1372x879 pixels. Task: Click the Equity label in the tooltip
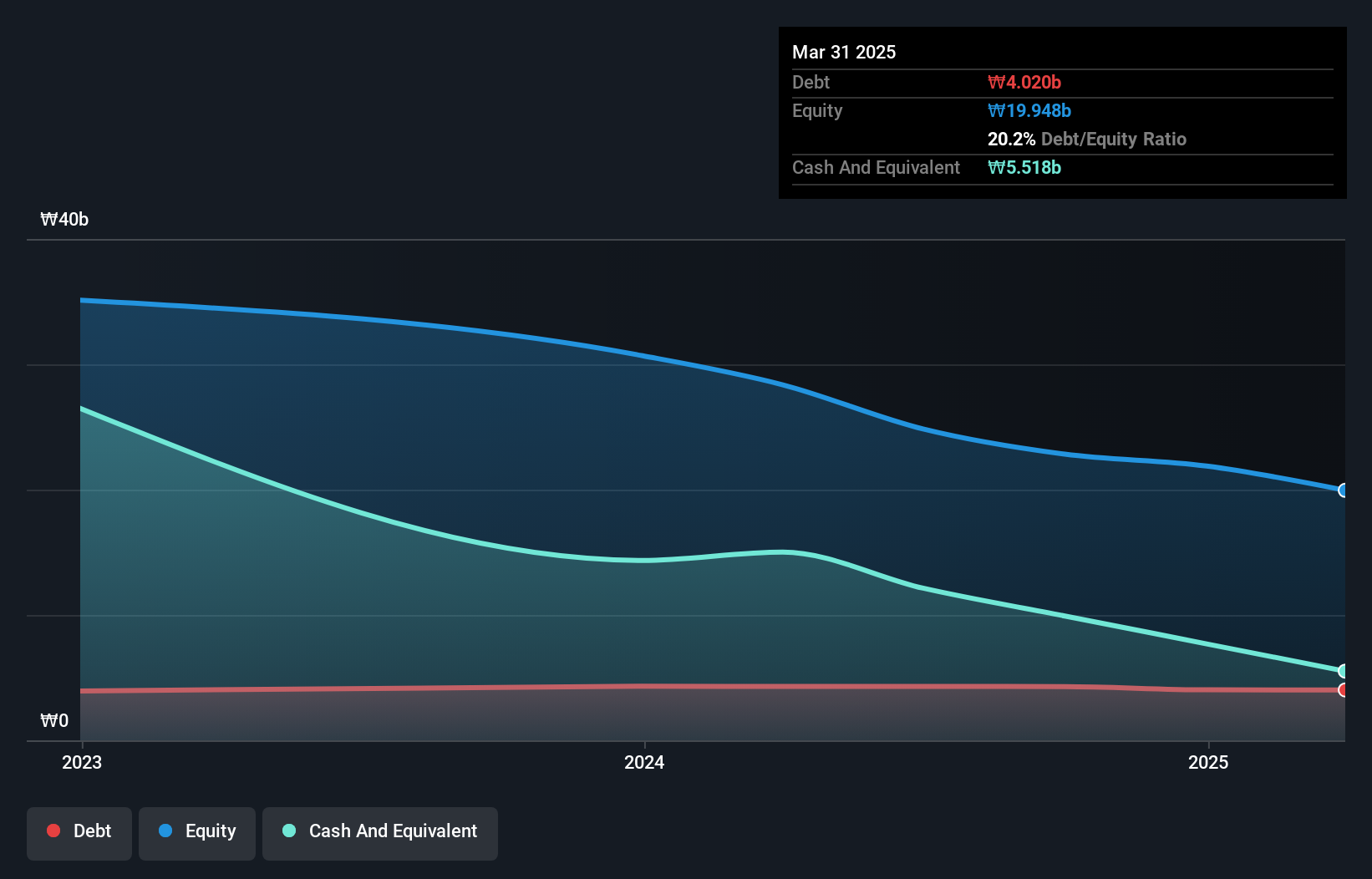click(x=817, y=111)
